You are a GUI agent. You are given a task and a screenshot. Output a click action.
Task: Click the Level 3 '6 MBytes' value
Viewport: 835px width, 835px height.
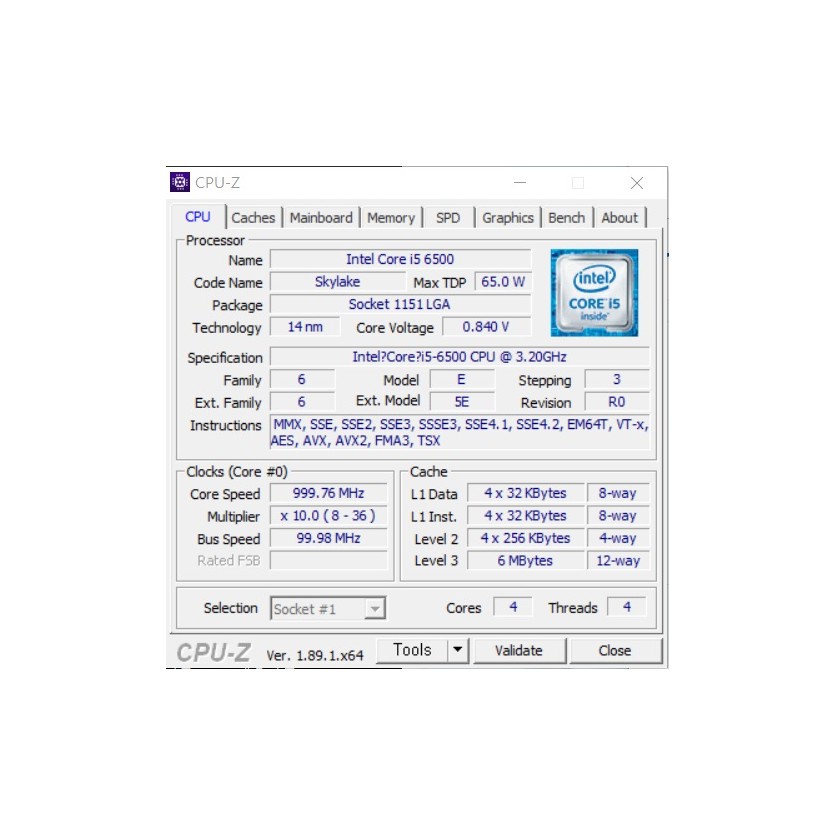pyautogui.click(x=526, y=561)
